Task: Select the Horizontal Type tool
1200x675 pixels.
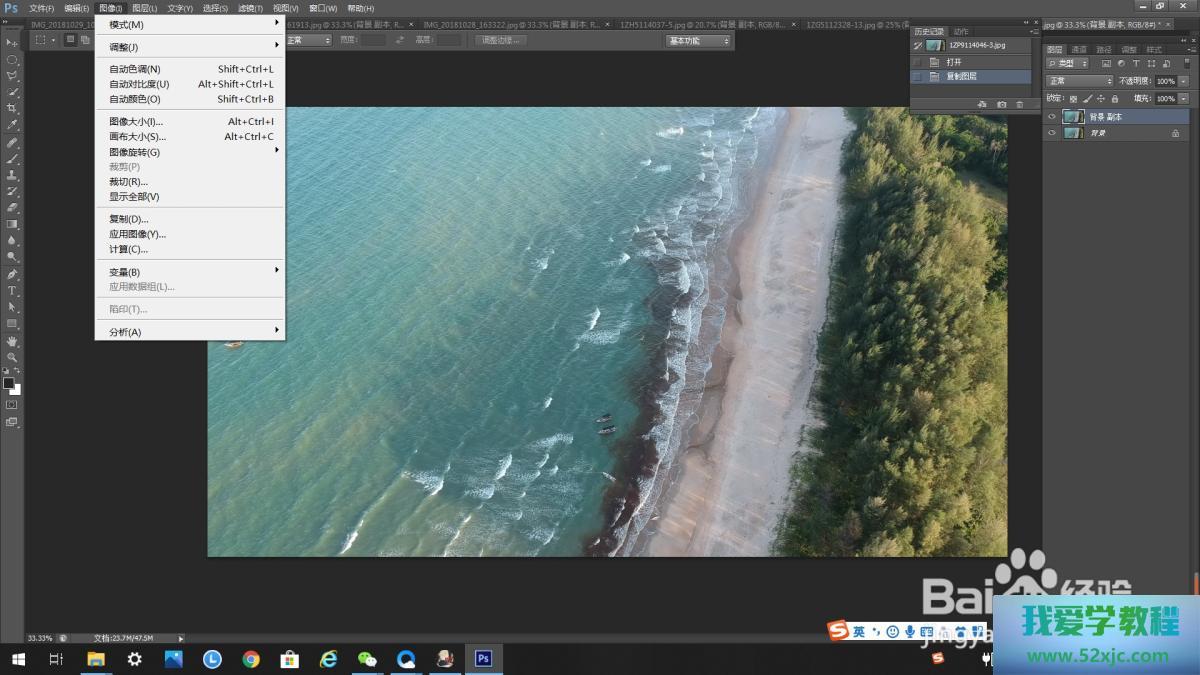Action: [12, 290]
